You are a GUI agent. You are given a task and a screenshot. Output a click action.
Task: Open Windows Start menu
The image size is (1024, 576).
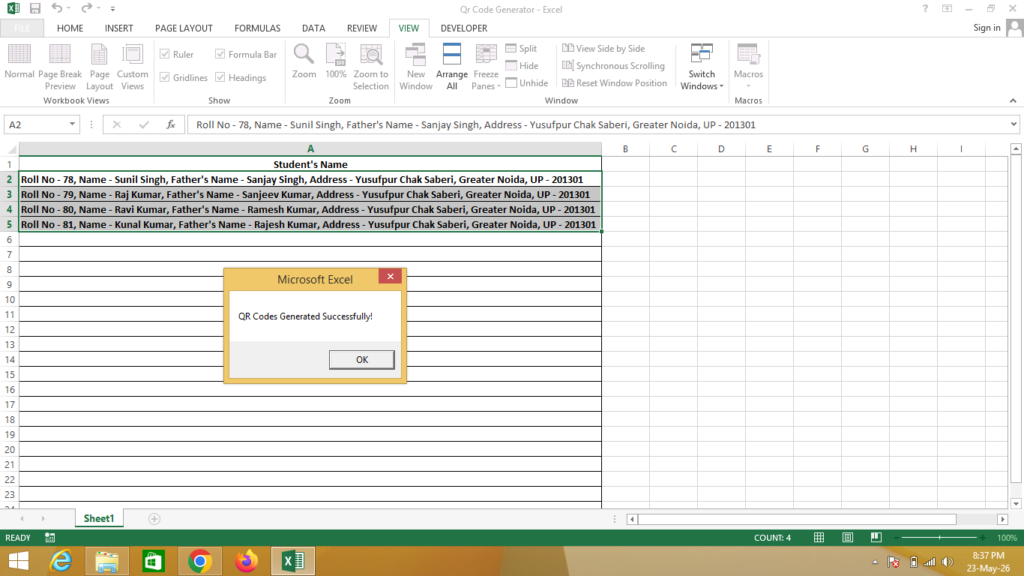tap(18, 561)
